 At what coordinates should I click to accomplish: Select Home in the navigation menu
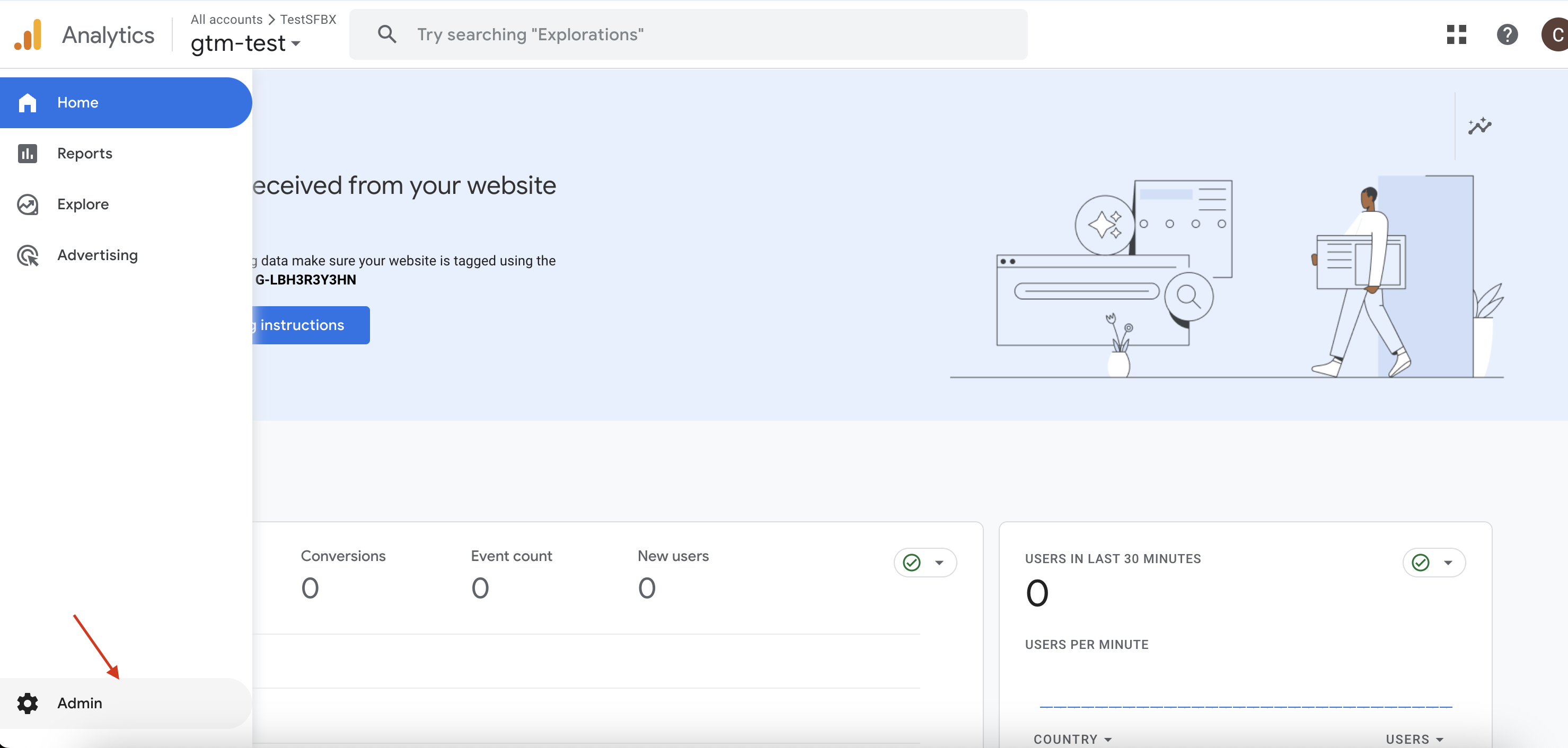click(77, 102)
